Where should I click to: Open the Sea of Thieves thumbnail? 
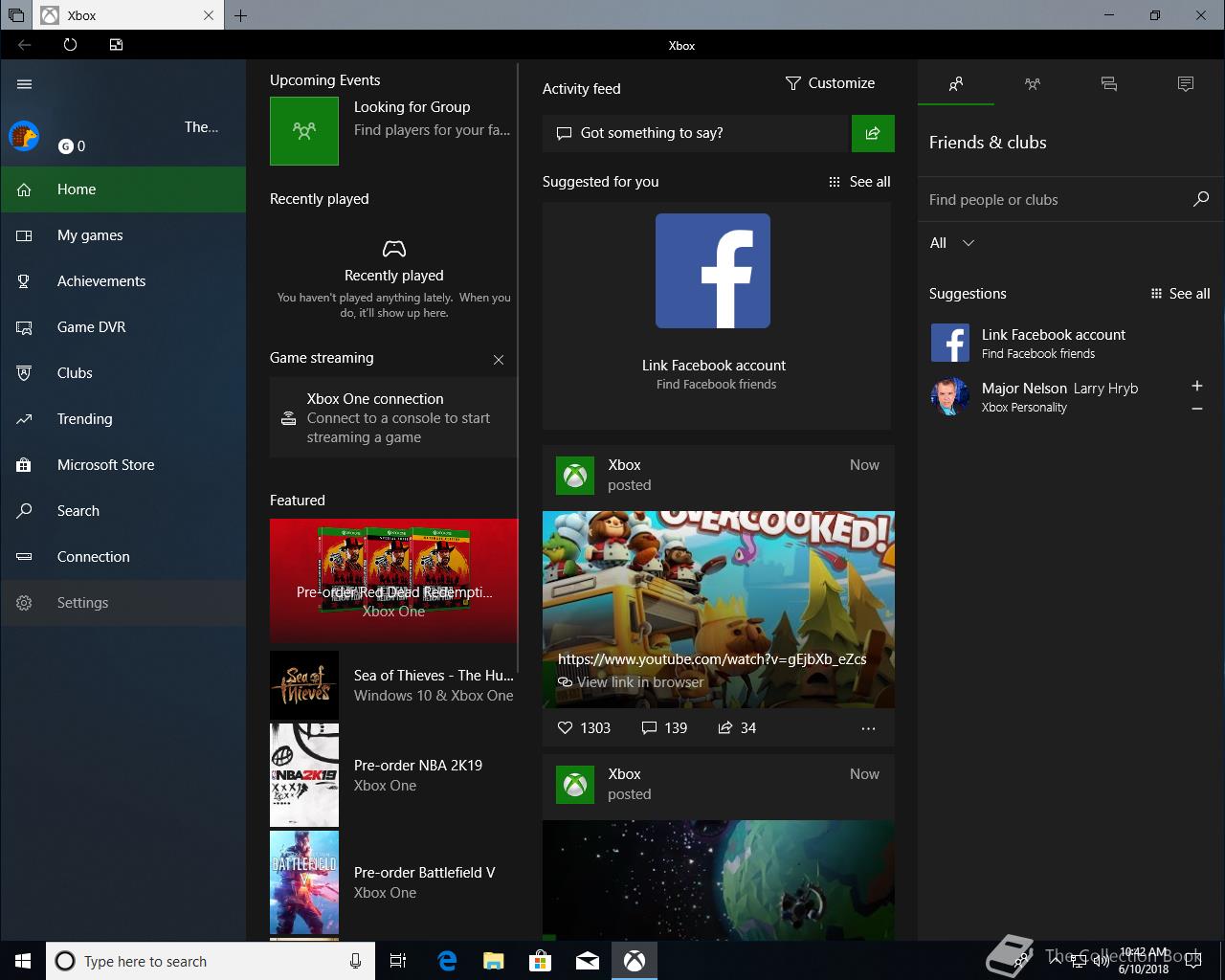tap(304, 685)
